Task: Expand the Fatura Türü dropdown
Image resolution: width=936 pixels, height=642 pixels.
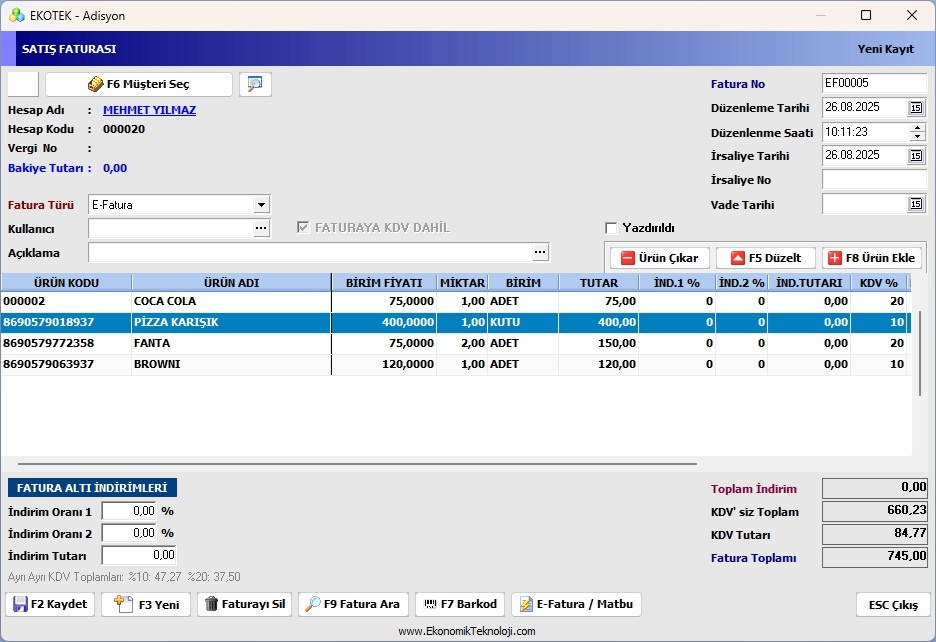Action: (261, 205)
